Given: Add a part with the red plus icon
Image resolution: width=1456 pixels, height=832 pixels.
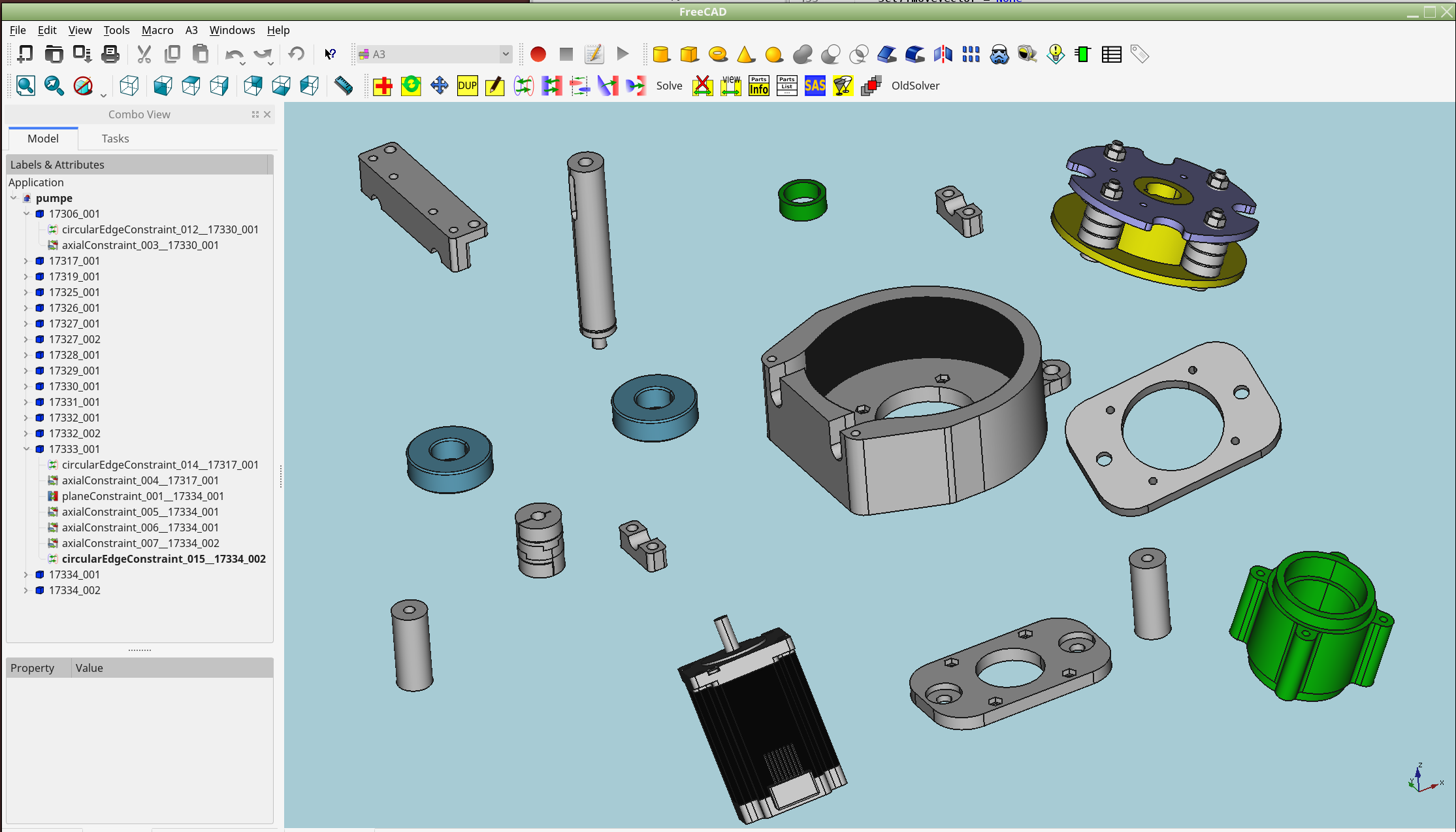Looking at the screenshot, I should (x=383, y=86).
